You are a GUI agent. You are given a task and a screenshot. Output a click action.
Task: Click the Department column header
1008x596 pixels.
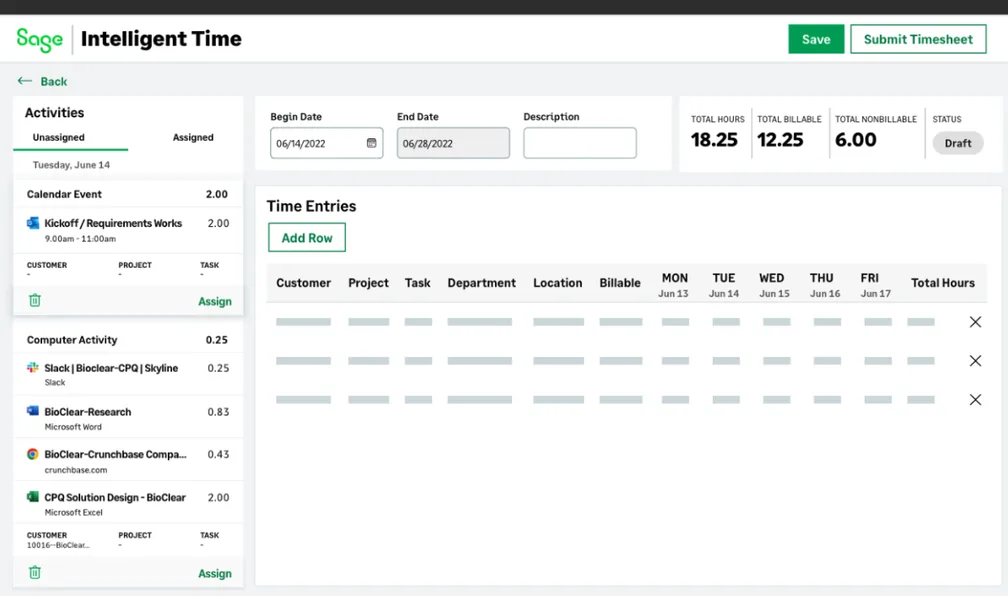482,283
